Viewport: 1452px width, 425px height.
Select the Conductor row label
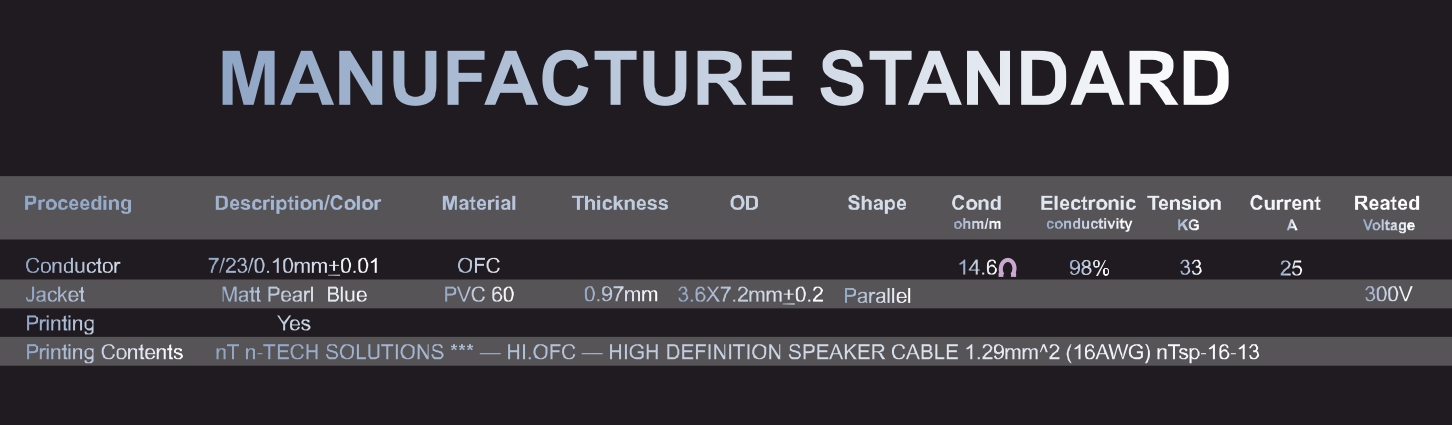click(72, 266)
